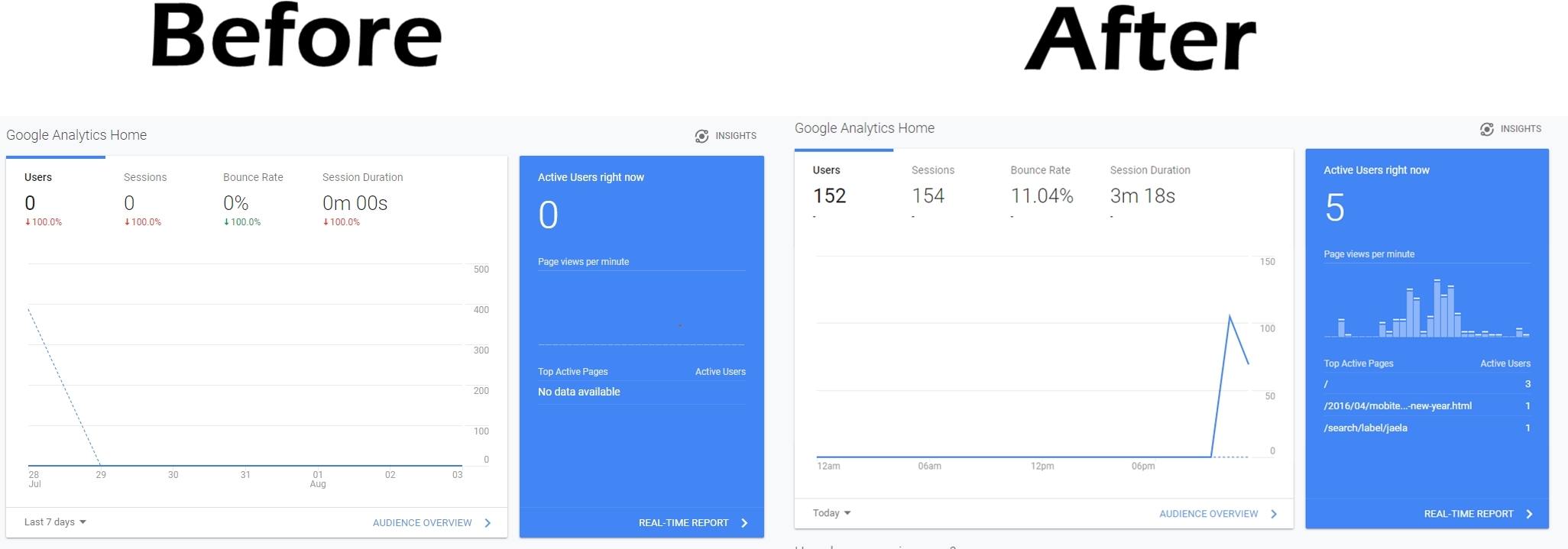Open the Audience Overview link in Before panel

point(422,523)
